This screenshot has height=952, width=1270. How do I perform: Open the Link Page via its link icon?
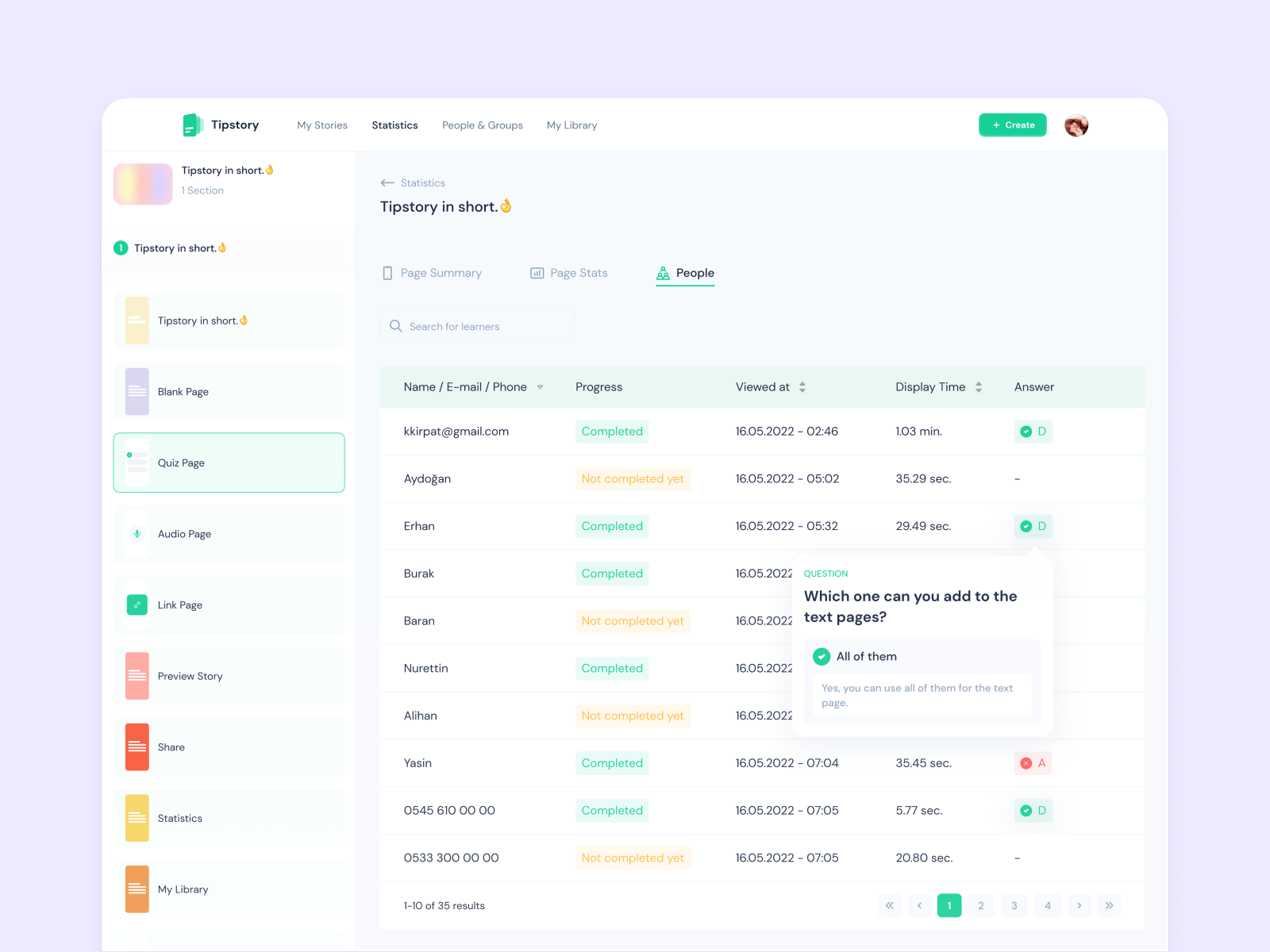coord(137,605)
